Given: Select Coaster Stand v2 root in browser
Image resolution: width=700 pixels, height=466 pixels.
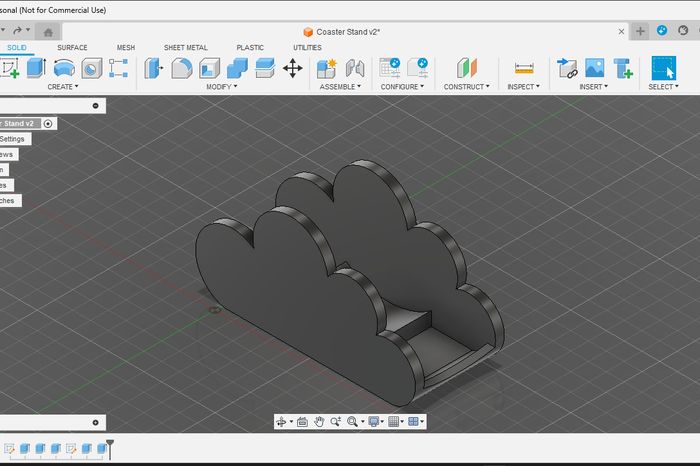Looking at the screenshot, I should coord(20,124).
